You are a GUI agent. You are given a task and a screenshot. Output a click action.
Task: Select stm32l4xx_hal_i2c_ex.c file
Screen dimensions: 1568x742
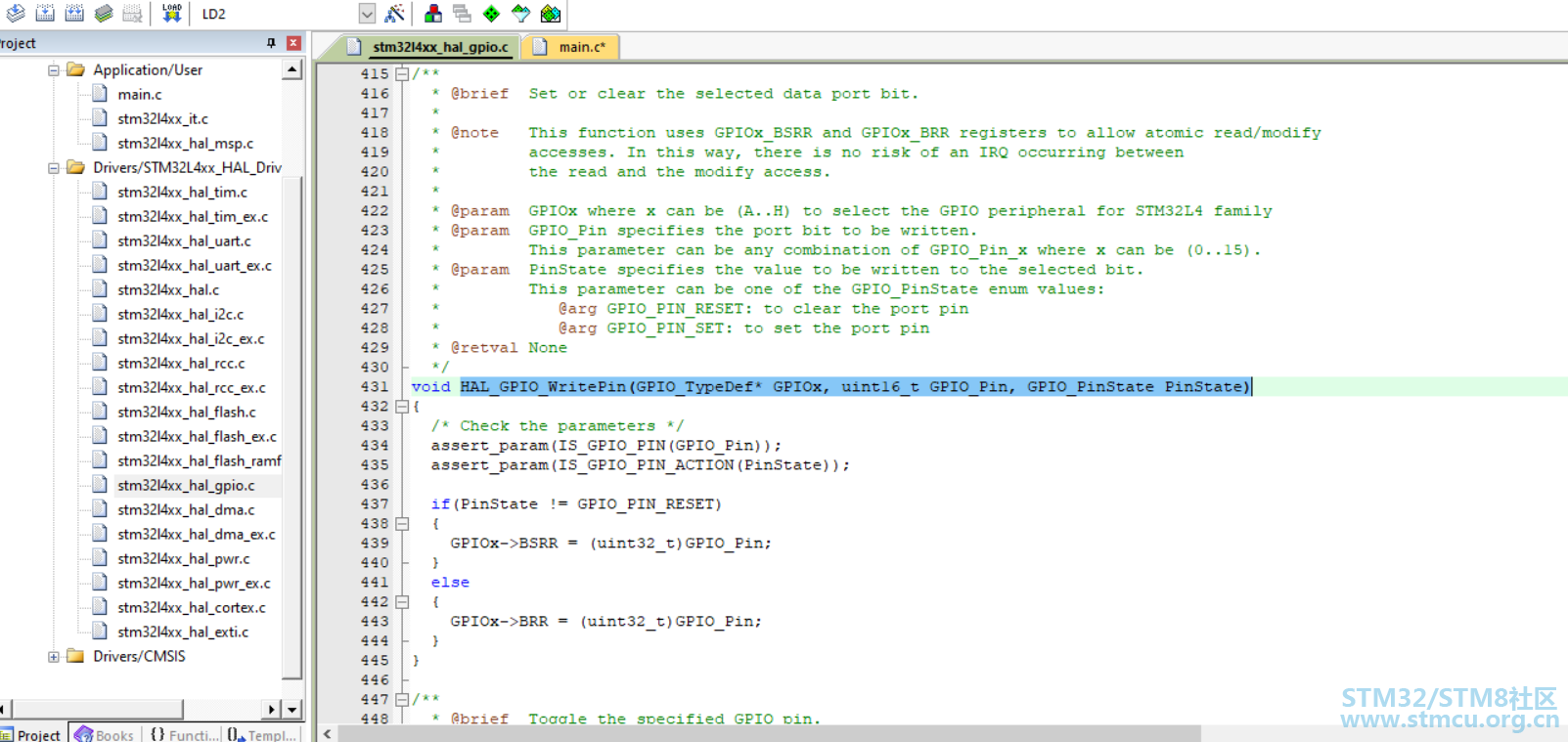click(x=191, y=339)
